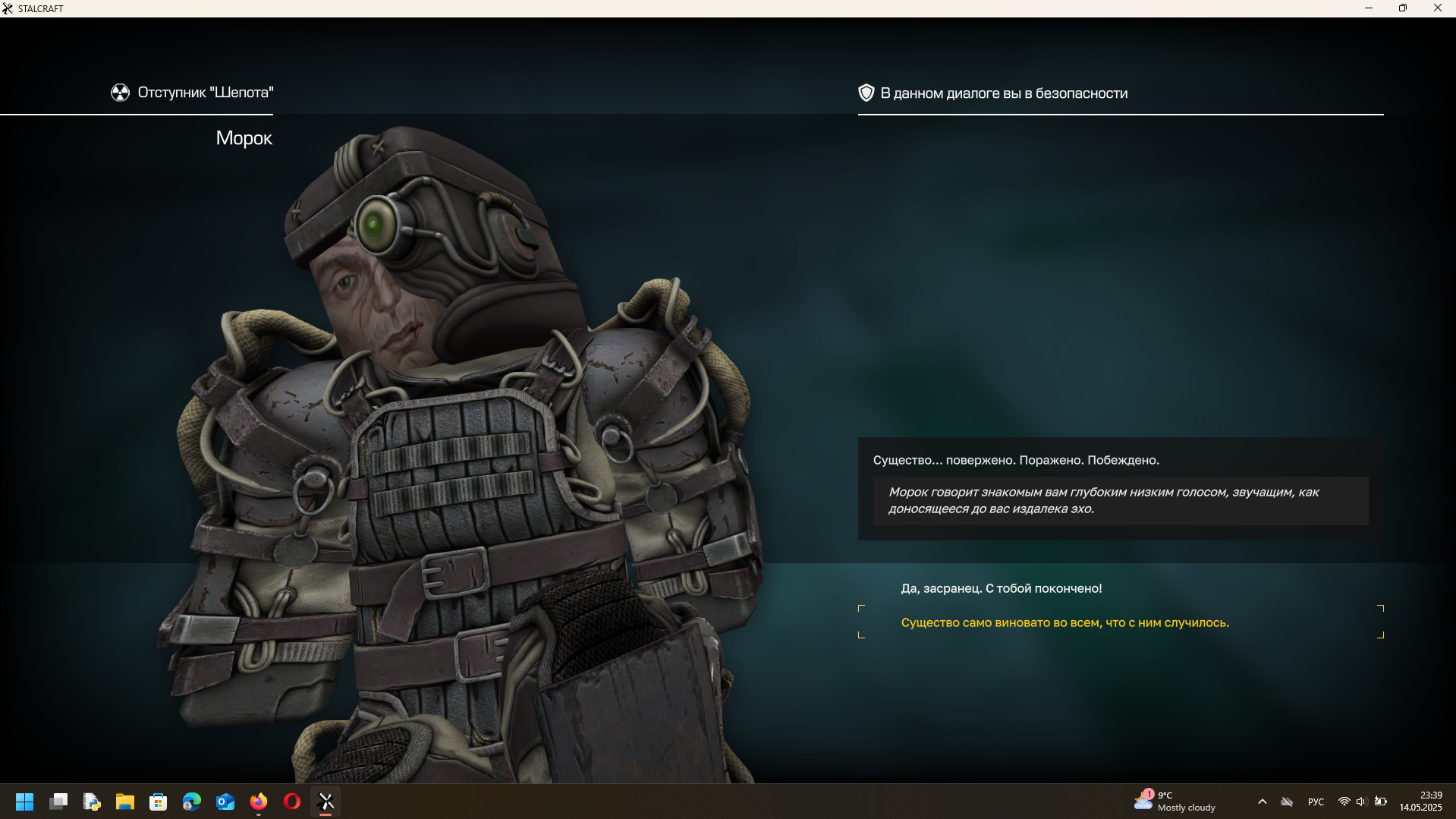
Task: Click the shield safety icon
Action: coord(866,93)
